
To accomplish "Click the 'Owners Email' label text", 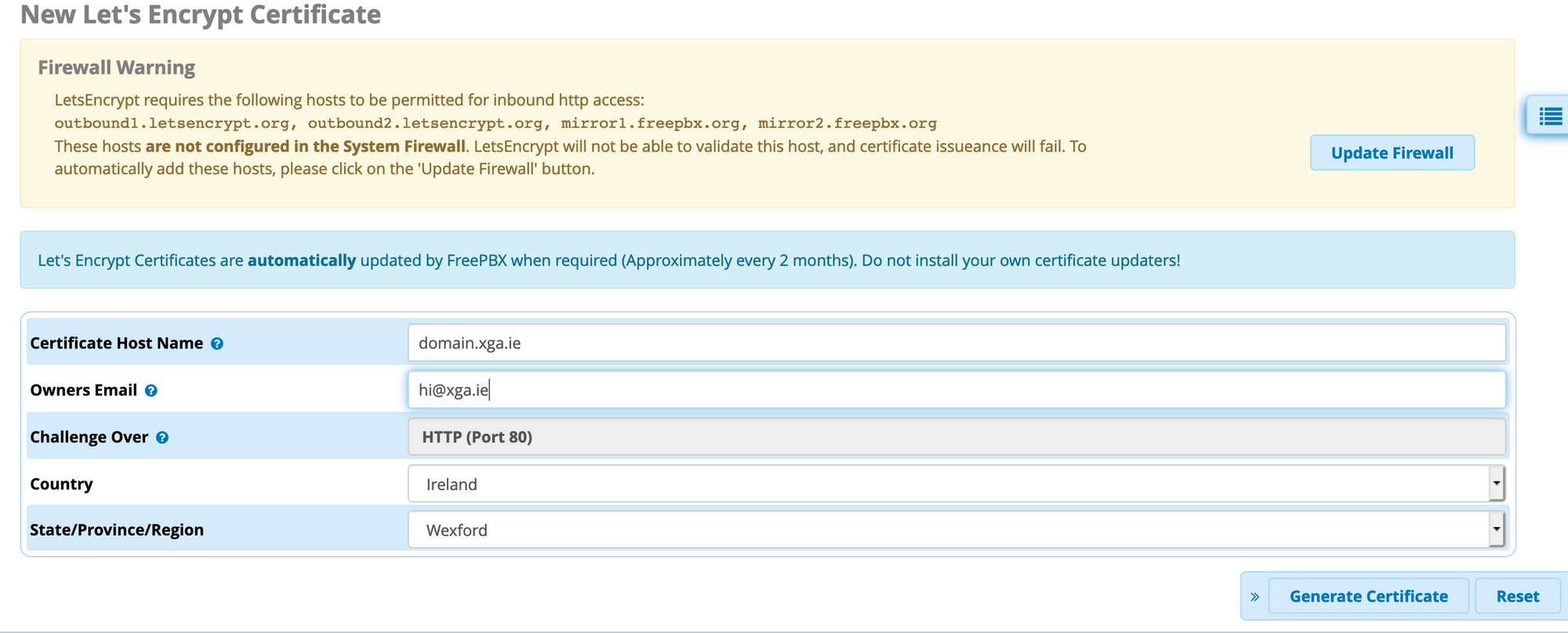I will (x=83, y=391).
